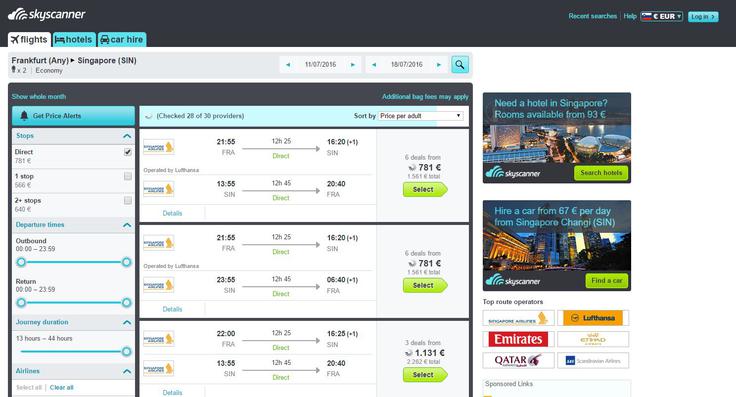736x397 pixels.
Task: Open Recent searches
Action: coord(592,16)
